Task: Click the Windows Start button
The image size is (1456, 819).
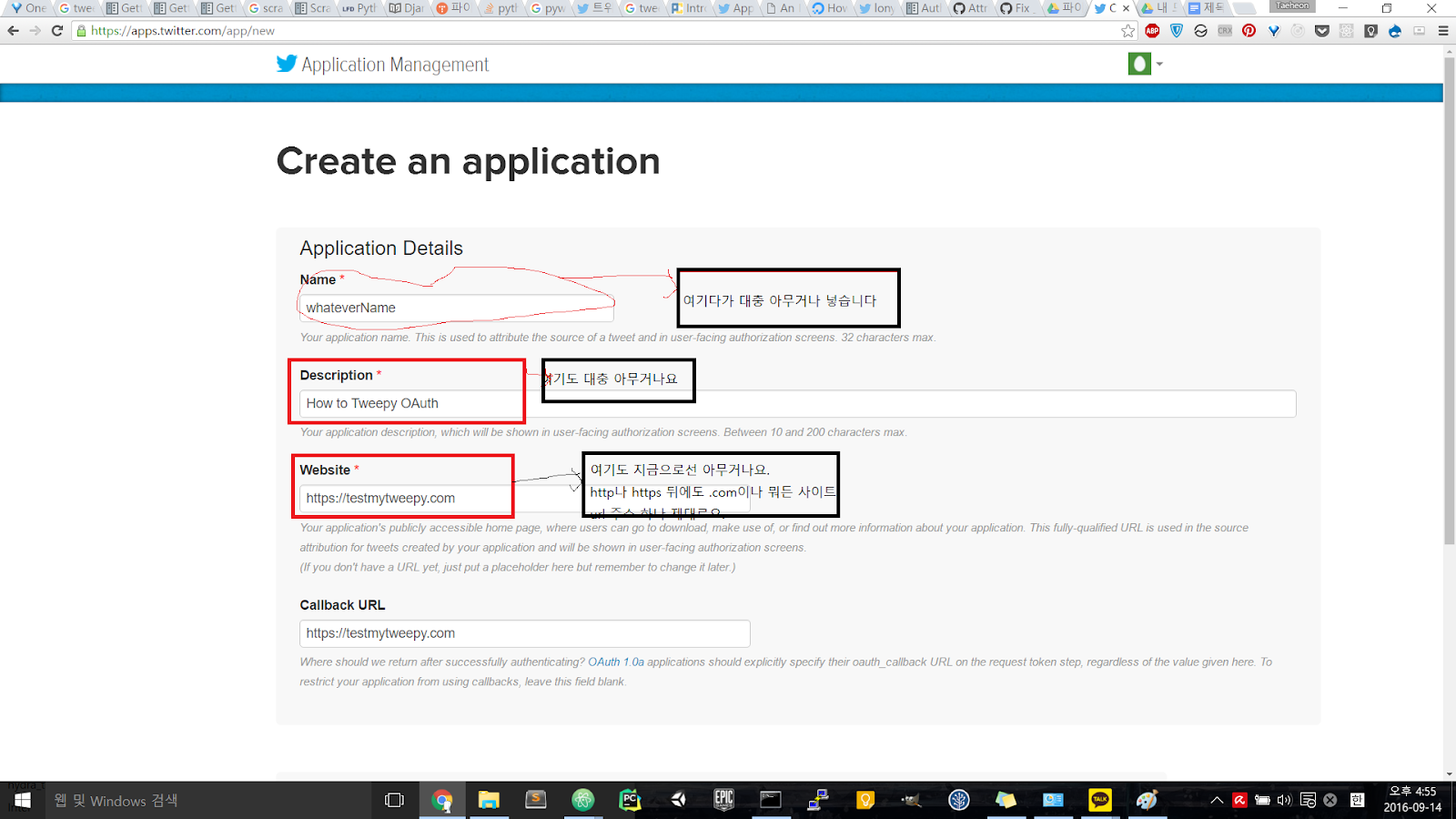Action: (23, 800)
